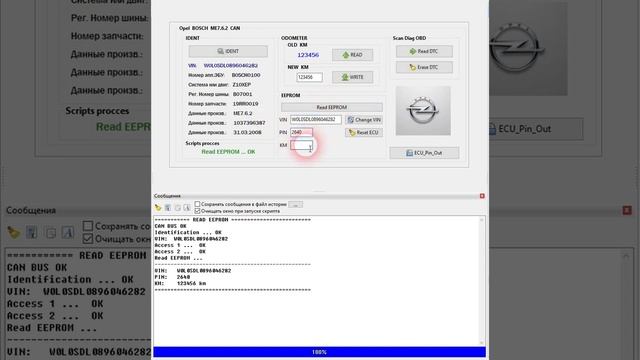Click the green 'Read EEPROM ... OK' status

(x=228, y=151)
